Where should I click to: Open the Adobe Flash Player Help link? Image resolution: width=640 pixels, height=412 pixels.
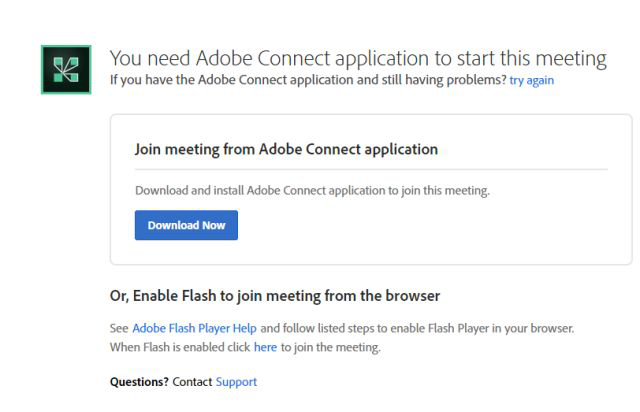[x=194, y=328]
